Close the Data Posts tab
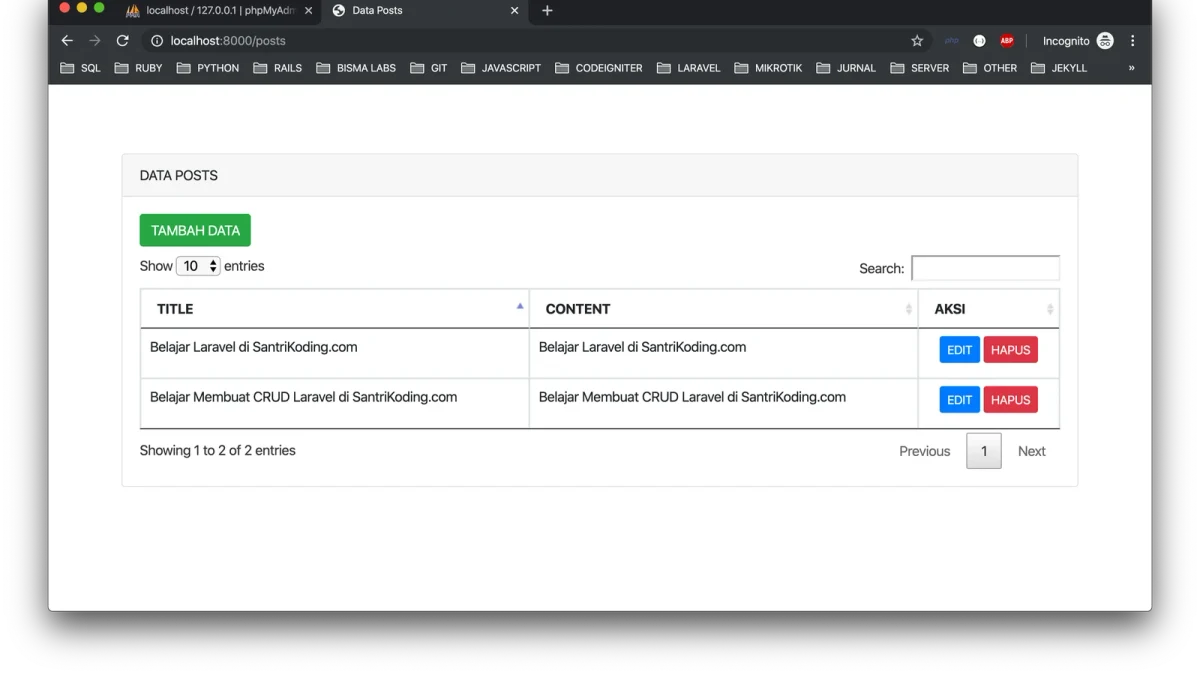Image resolution: width=1200 pixels, height=675 pixels. pyautogui.click(x=515, y=11)
